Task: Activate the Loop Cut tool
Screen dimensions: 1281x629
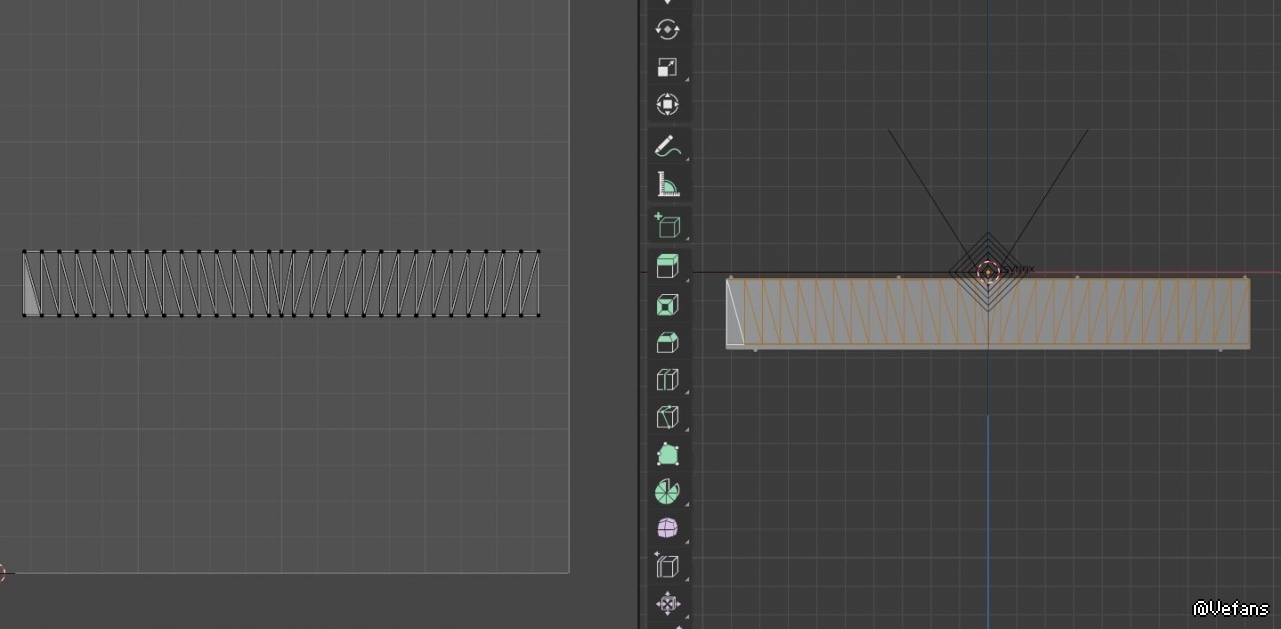Action: (x=667, y=380)
